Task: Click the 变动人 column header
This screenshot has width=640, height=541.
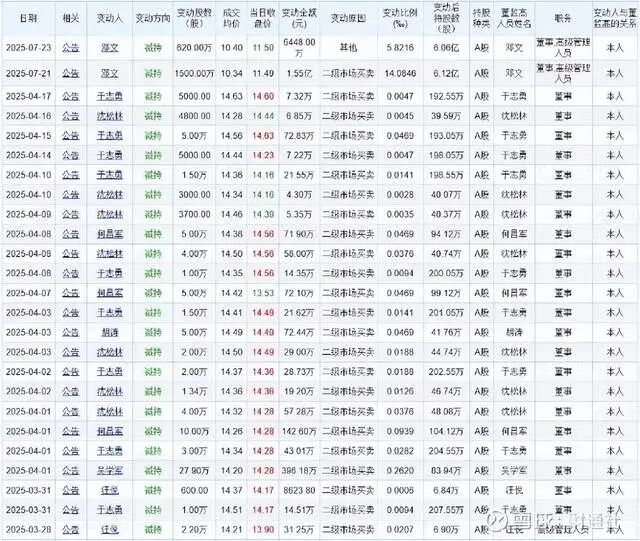Action: click(110, 18)
